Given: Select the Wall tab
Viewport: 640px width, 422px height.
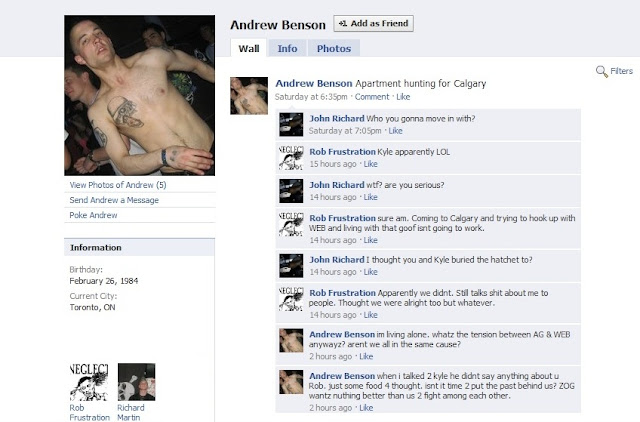Looking at the screenshot, I should pos(249,49).
